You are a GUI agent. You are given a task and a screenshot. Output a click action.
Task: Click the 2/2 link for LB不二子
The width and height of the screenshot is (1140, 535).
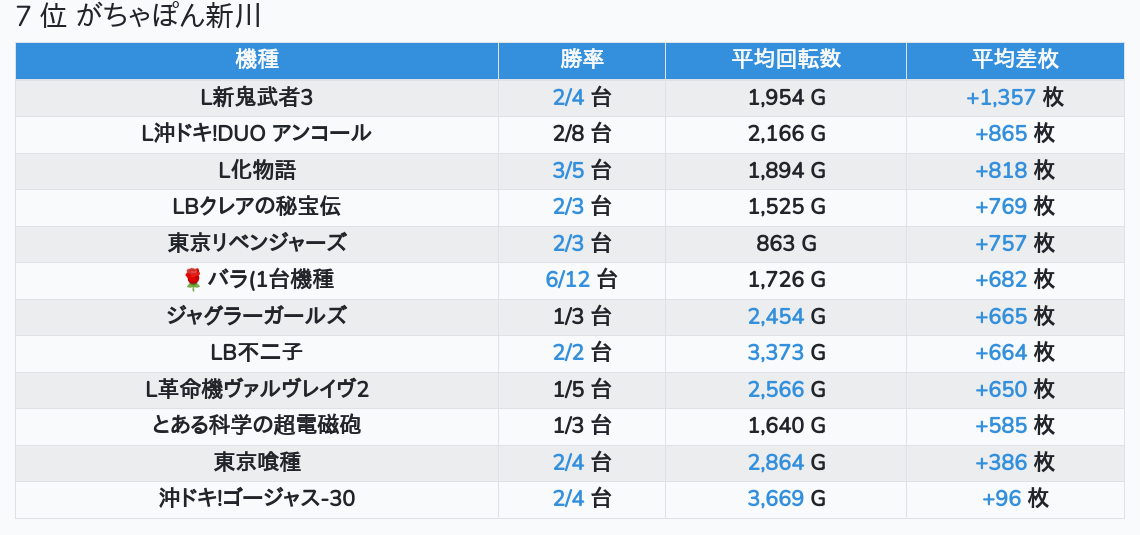(568, 352)
